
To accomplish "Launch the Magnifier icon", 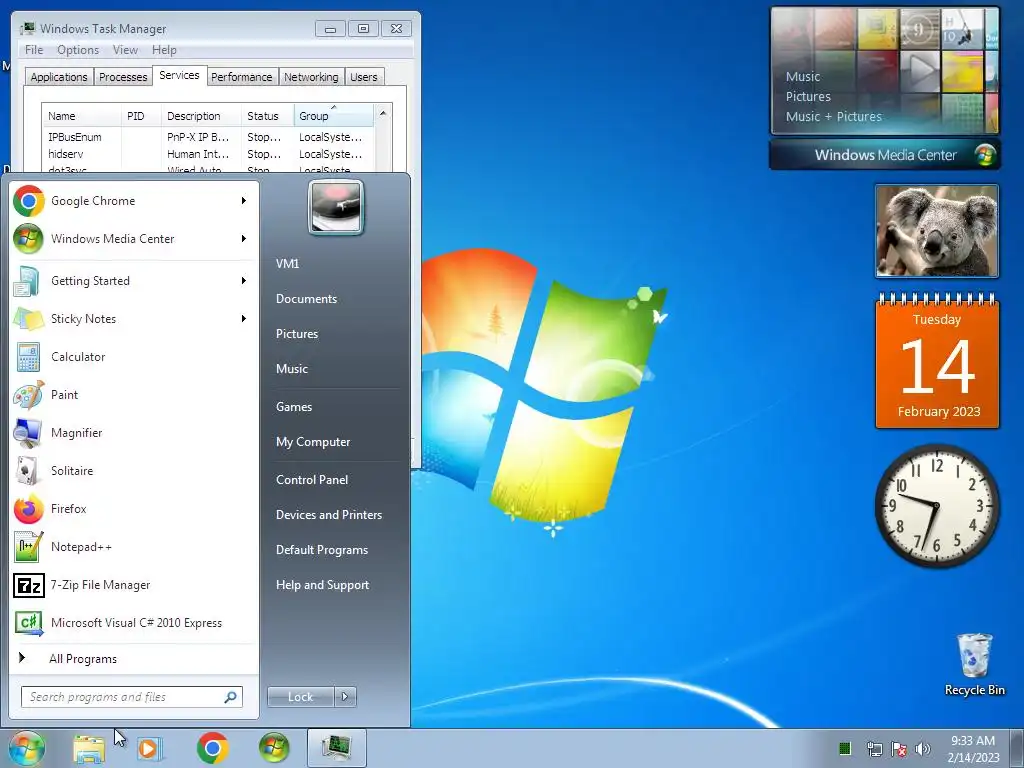I will (x=28, y=432).
